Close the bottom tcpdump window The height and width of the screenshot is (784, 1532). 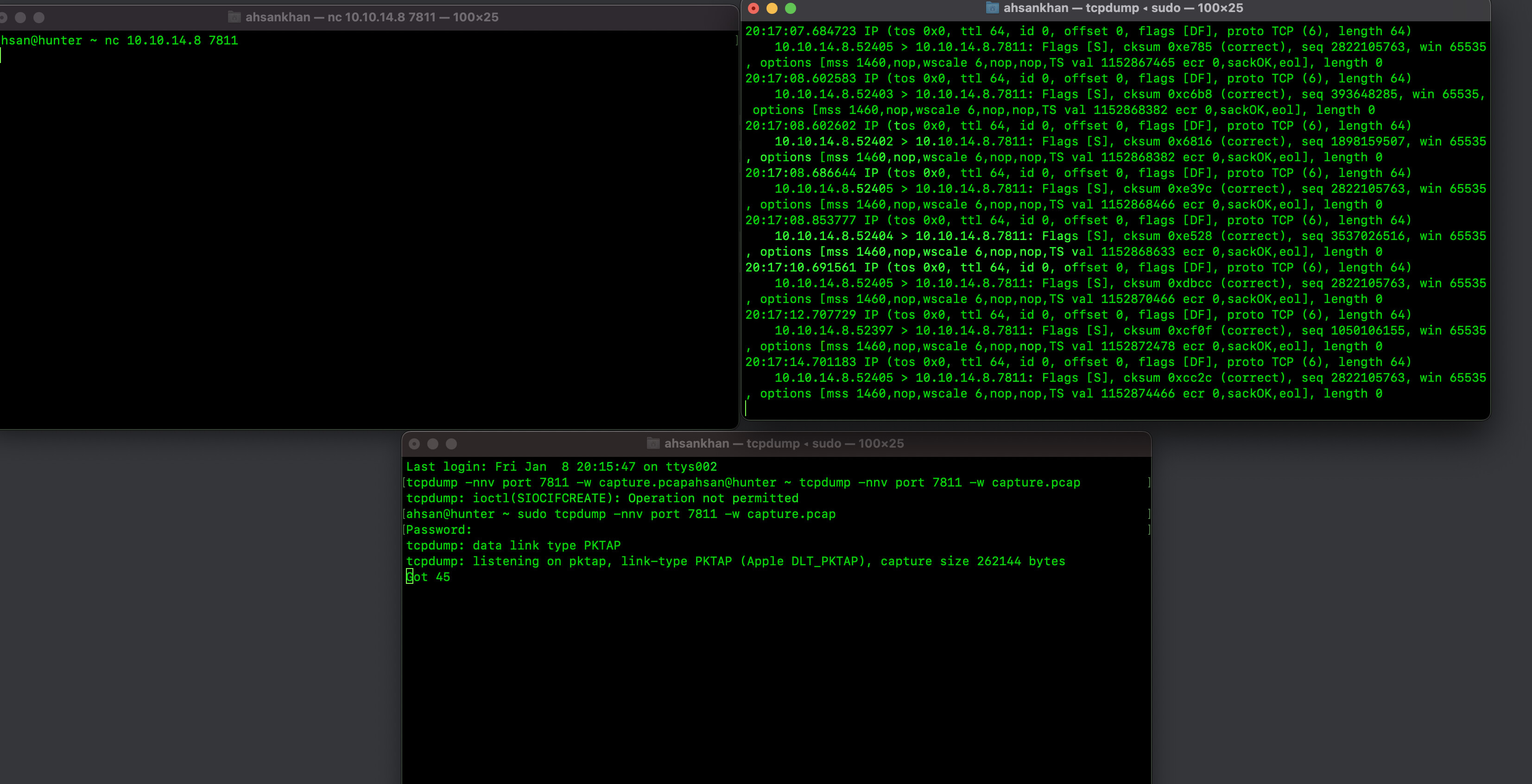415,444
